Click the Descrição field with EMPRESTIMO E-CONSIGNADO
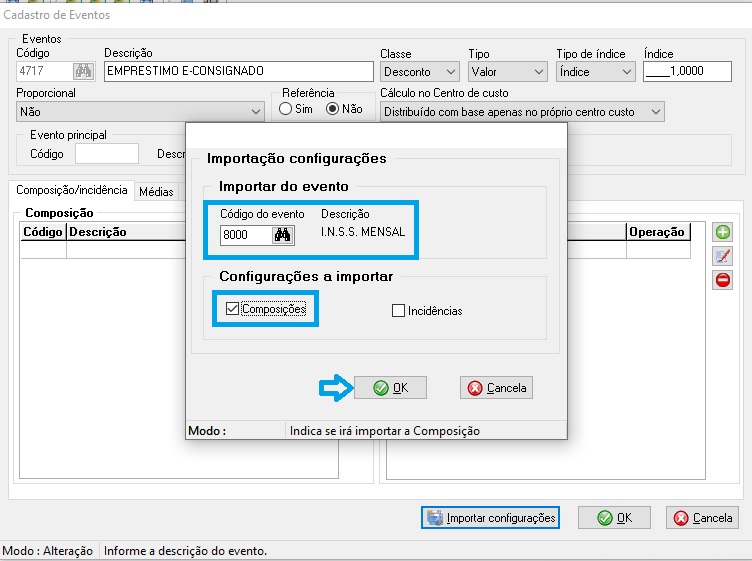Screen dimensions: 752x561 [238, 72]
